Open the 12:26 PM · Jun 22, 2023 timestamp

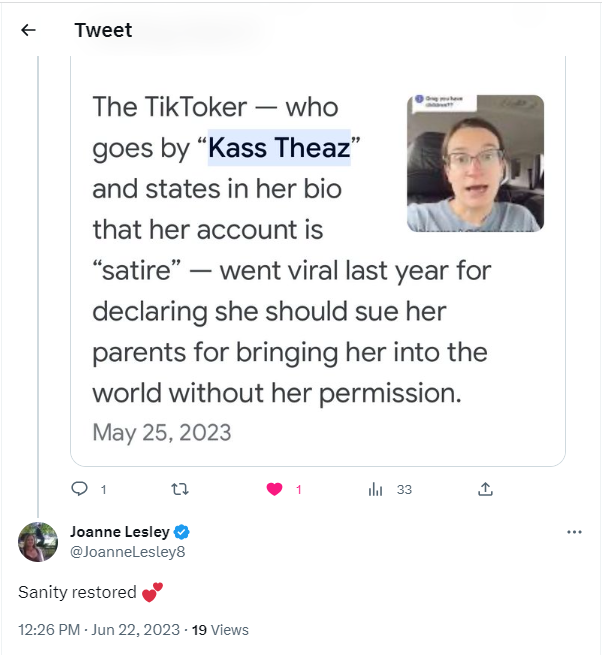(x=100, y=630)
